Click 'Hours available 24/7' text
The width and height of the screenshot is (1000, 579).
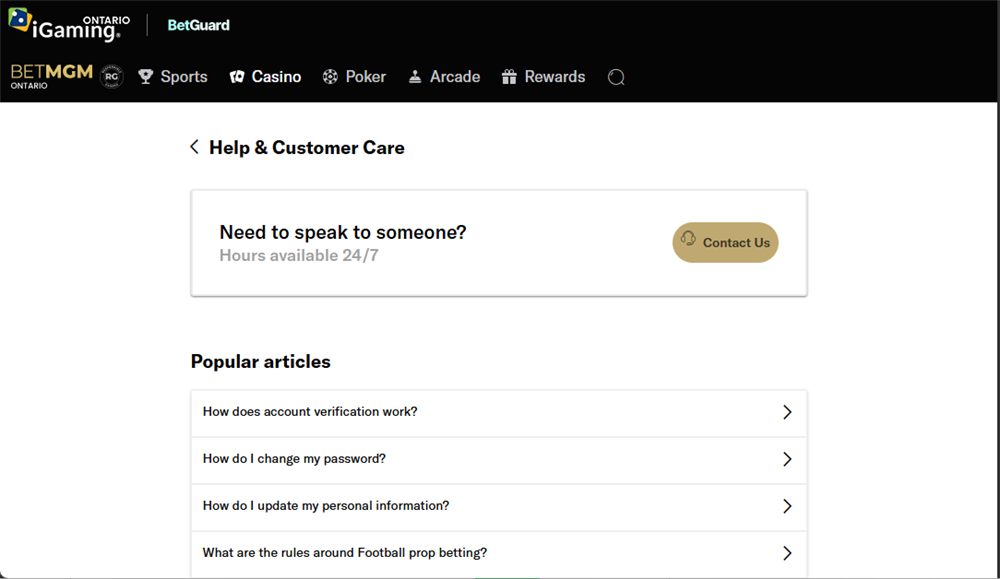pos(299,255)
